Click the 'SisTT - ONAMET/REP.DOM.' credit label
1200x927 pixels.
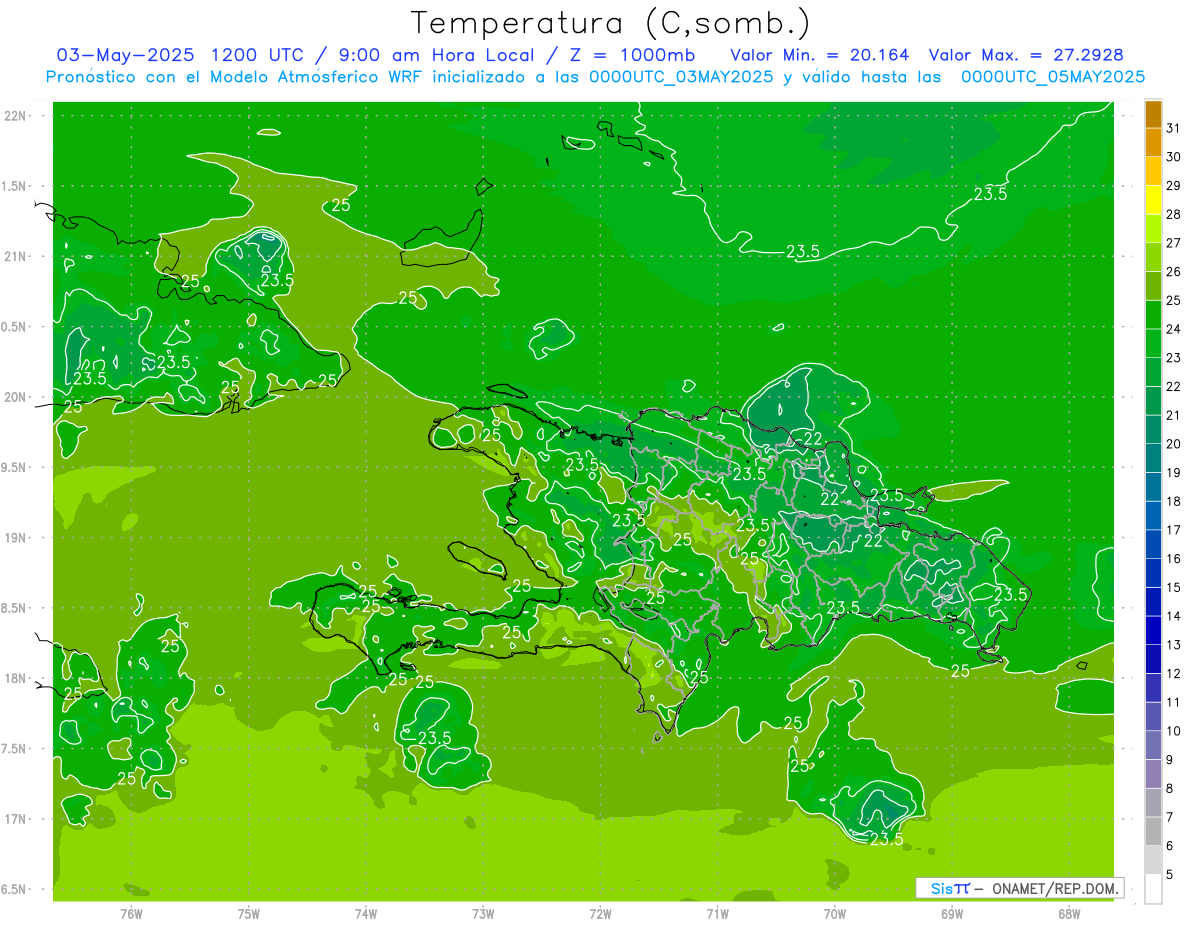tap(1019, 888)
